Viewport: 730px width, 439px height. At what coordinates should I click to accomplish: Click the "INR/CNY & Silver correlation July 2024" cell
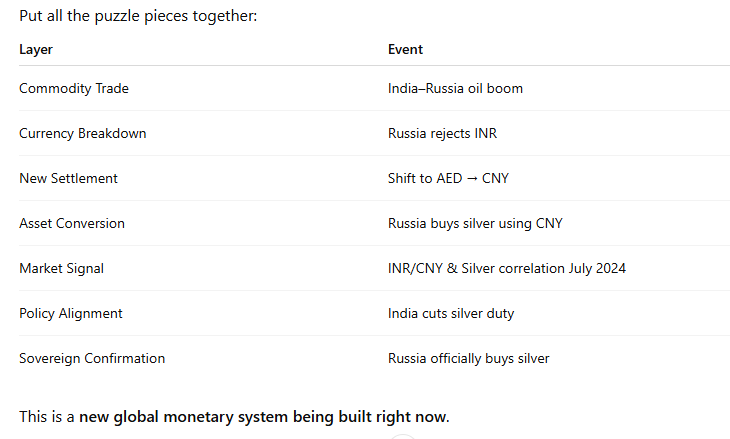pyautogui.click(x=506, y=268)
